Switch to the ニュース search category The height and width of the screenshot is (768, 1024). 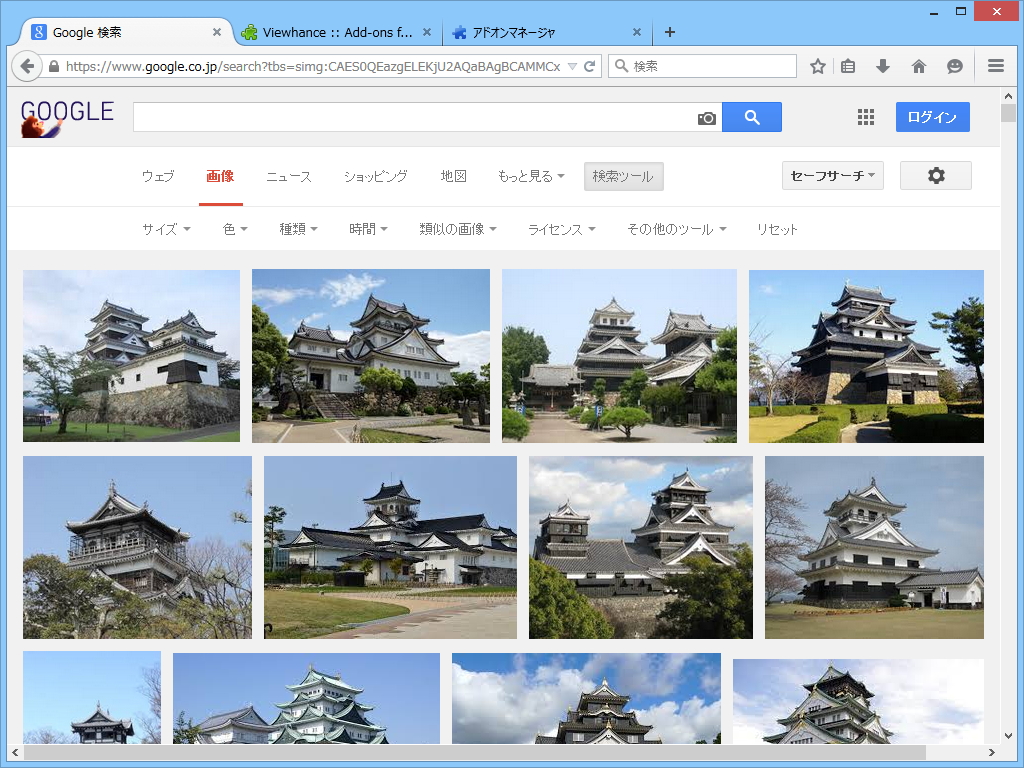[288, 176]
